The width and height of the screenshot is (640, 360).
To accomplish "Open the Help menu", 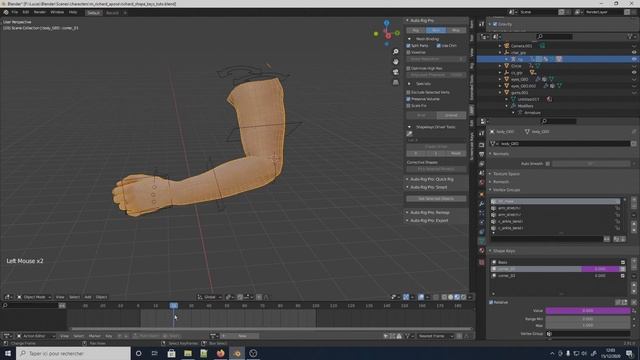I will coord(73,12).
